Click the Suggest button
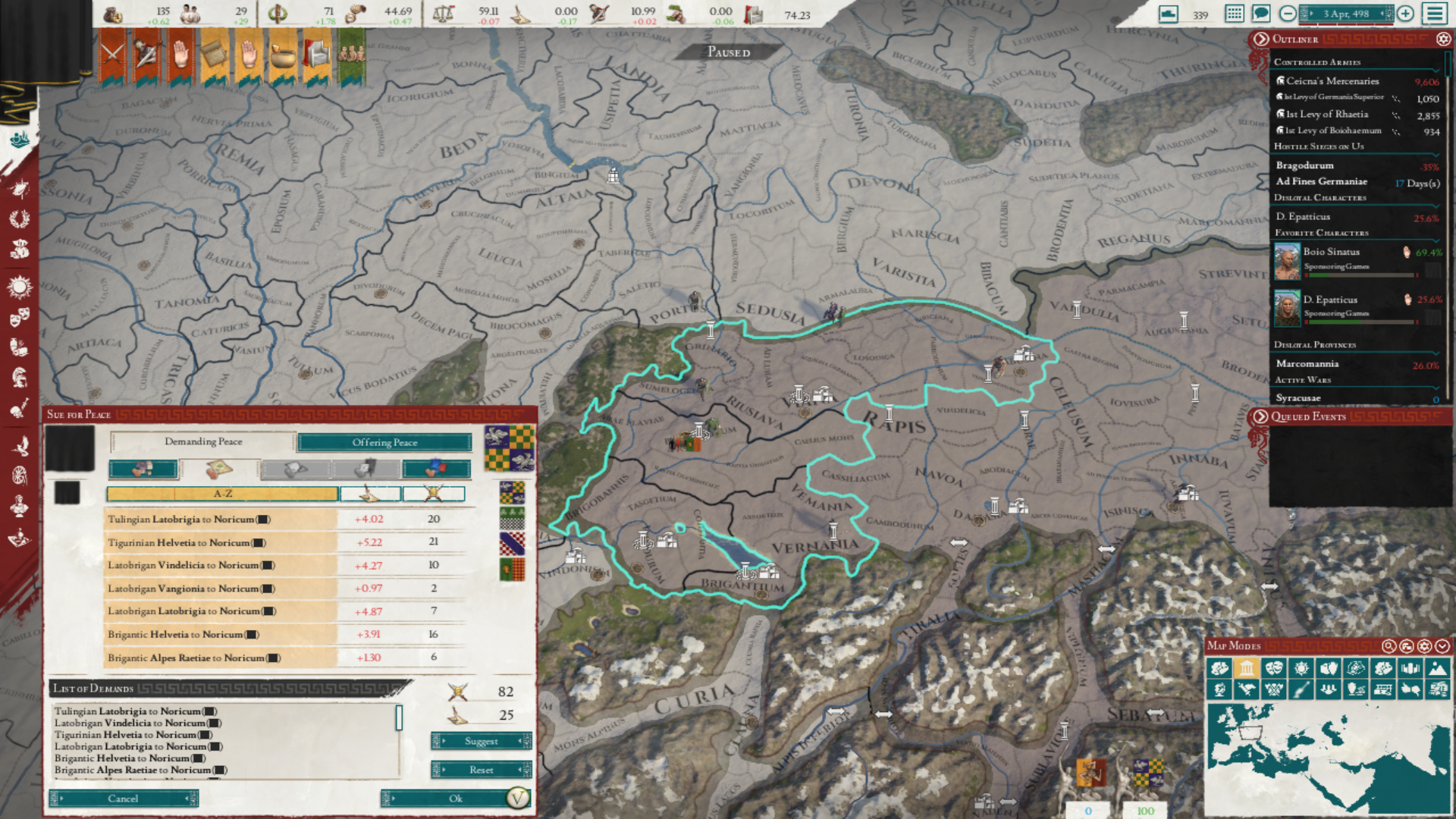 pyautogui.click(x=482, y=741)
